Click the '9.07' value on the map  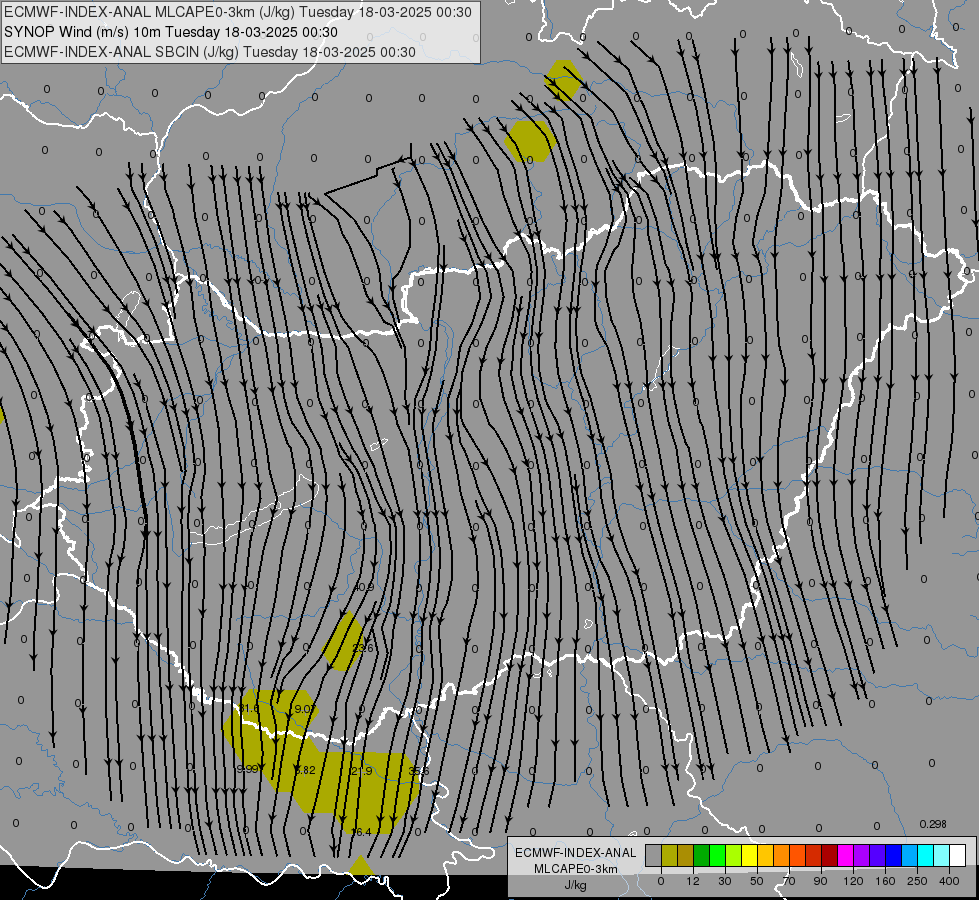305,709
